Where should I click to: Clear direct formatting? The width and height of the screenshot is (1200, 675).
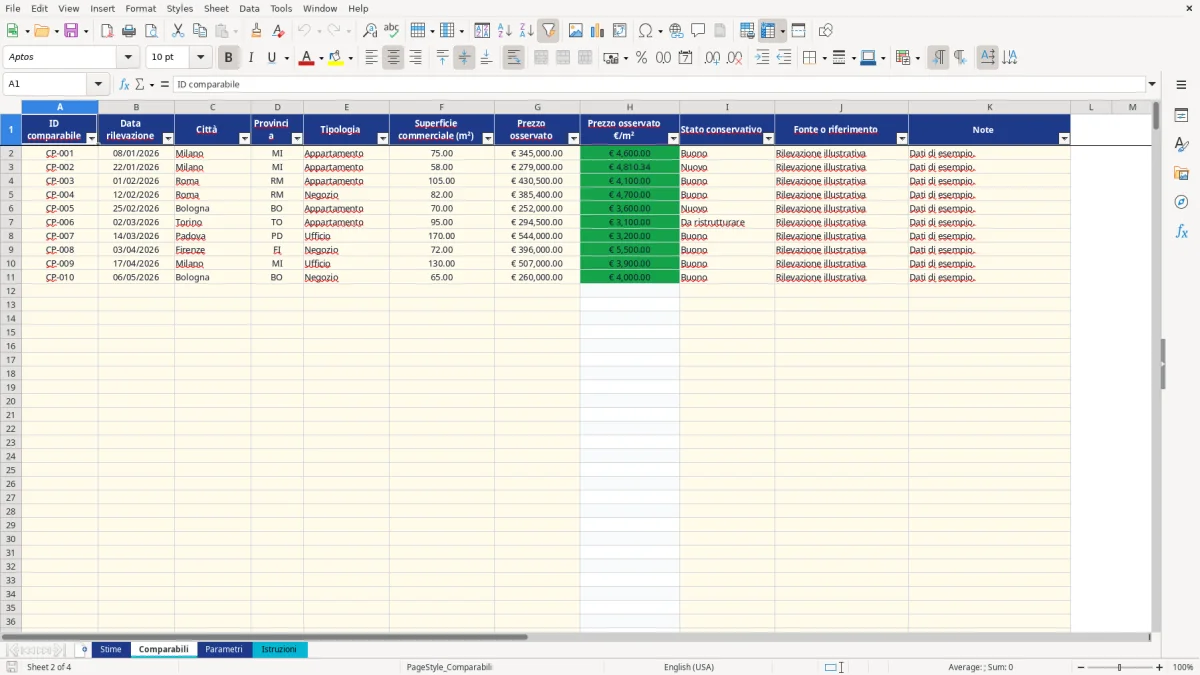[x=279, y=31]
